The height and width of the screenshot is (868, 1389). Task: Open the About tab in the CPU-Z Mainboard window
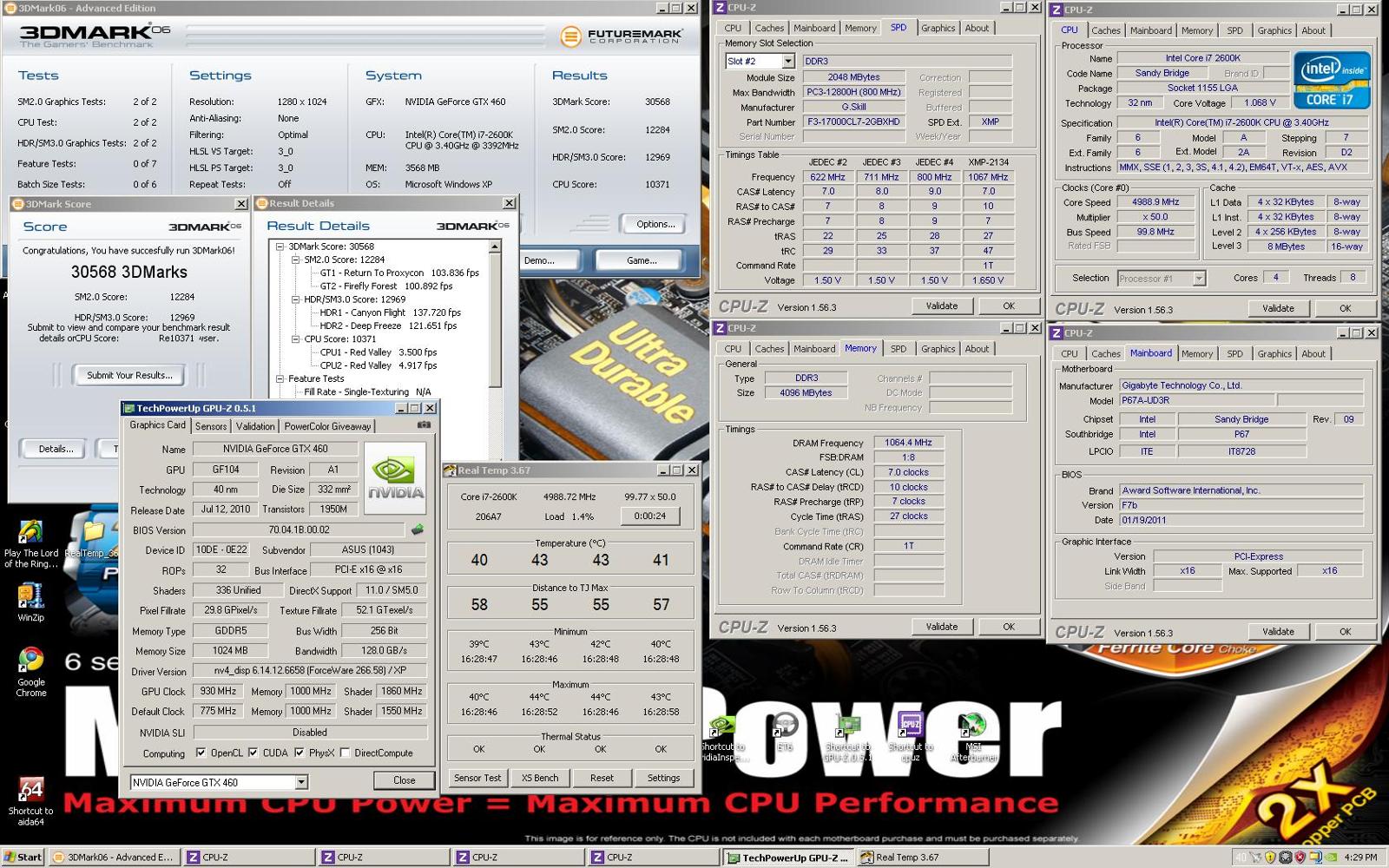[1313, 354]
